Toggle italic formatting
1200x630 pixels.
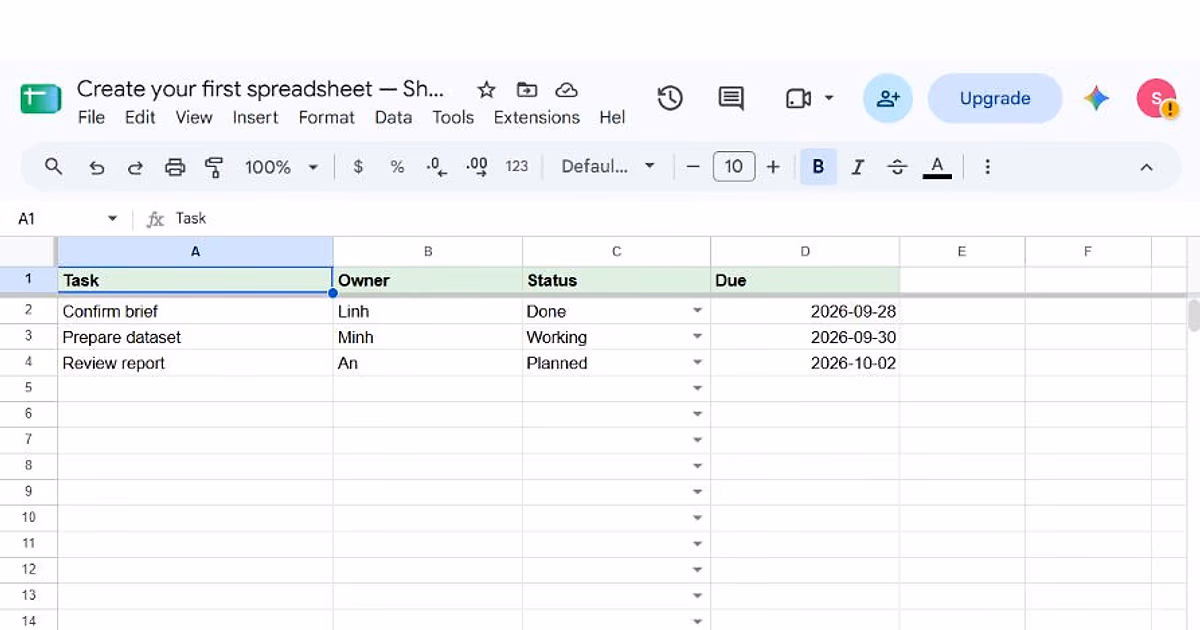tap(857, 167)
